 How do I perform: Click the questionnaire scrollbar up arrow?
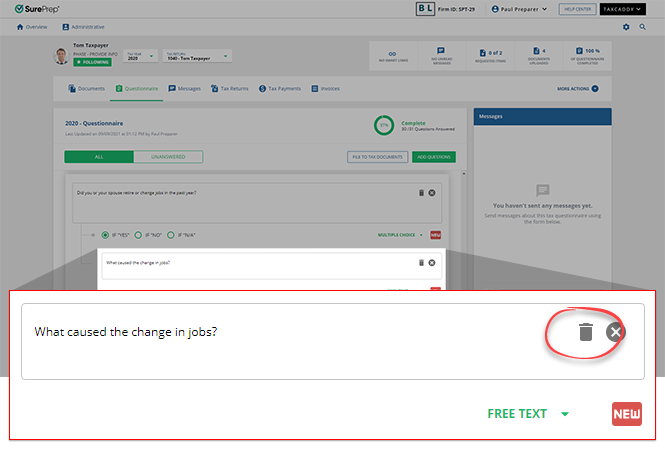click(x=464, y=174)
